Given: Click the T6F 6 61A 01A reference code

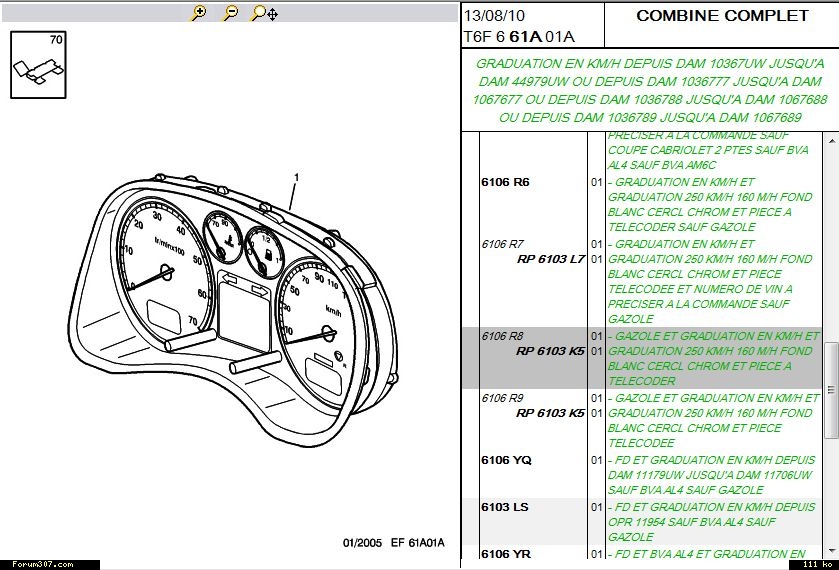Looking at the screenshot, I should (519, 37).
